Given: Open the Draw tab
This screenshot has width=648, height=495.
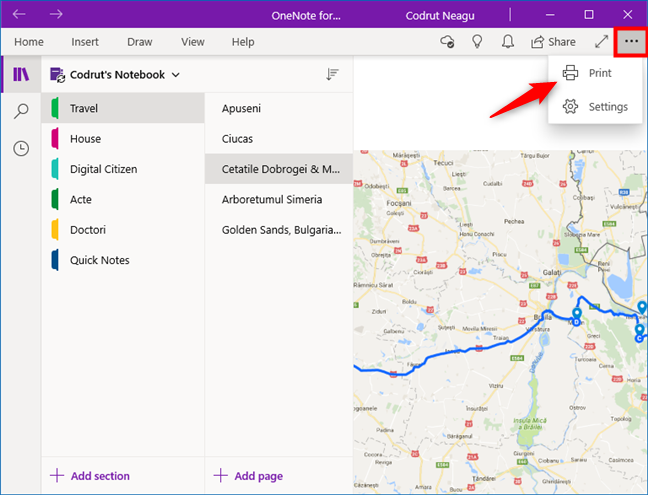Looking at the screenshot, I should tap(139, 42).
